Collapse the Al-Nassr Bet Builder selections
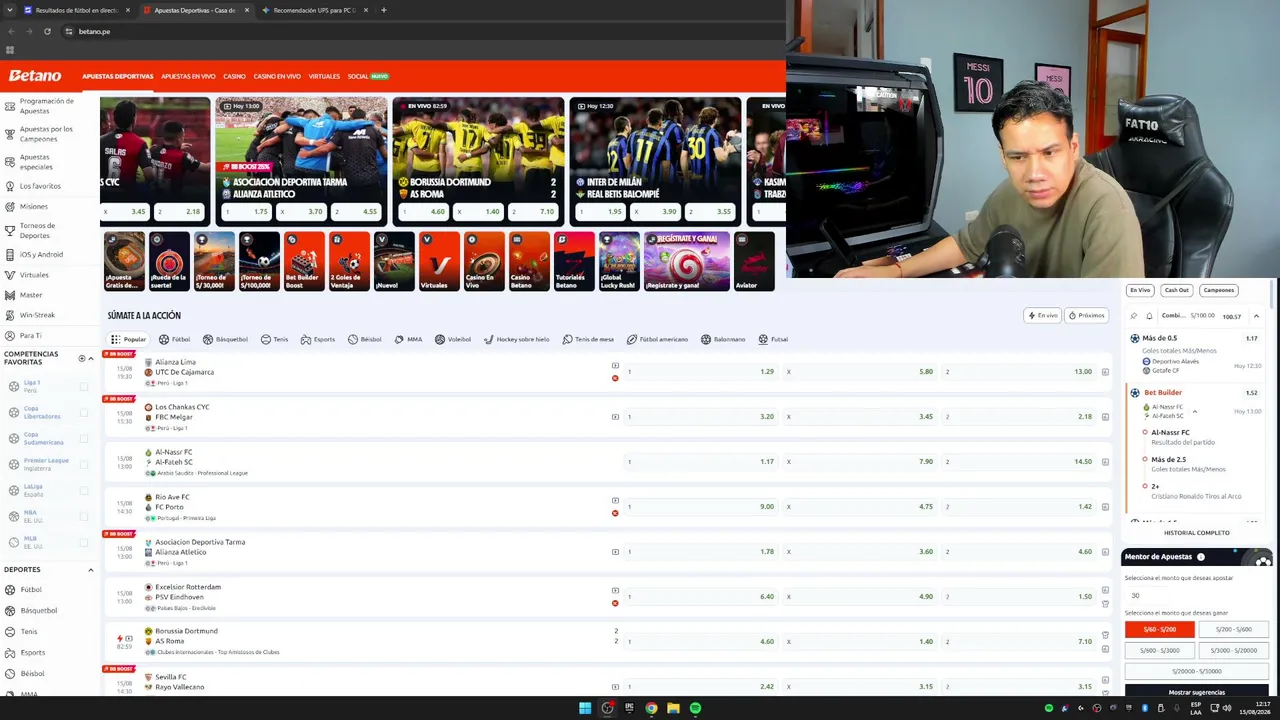 [x=1195, y=412]
